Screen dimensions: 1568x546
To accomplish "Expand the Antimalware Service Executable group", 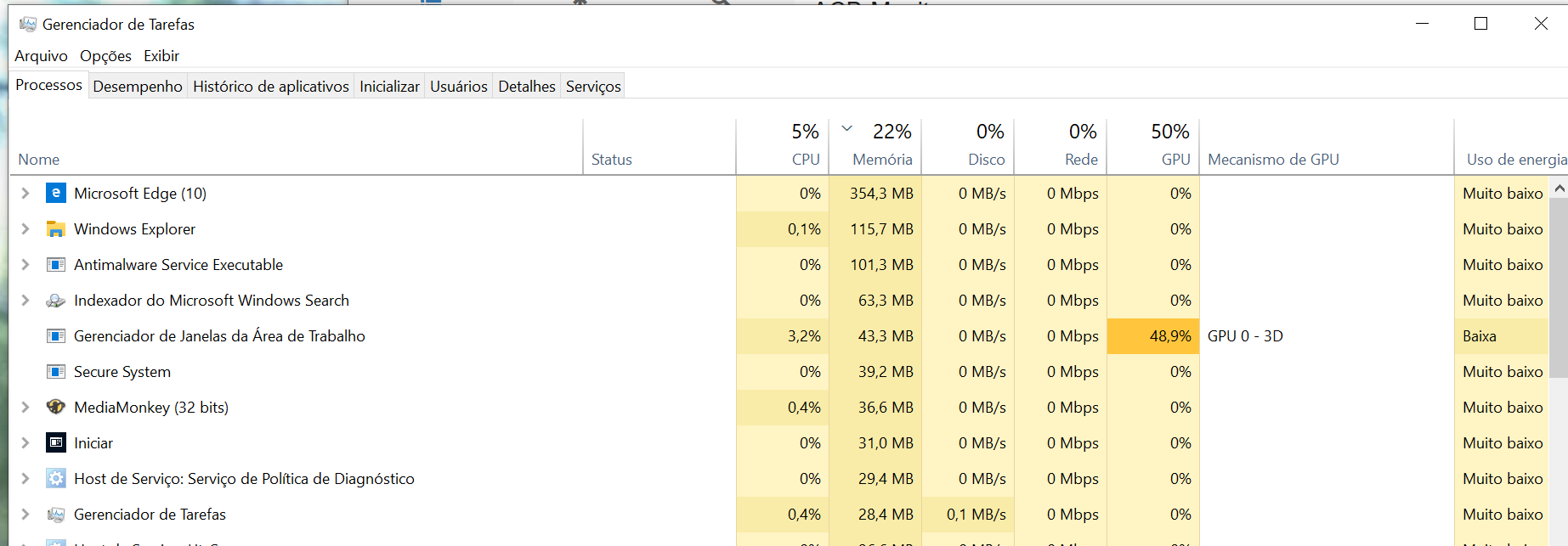I will [x=25, y=265].
